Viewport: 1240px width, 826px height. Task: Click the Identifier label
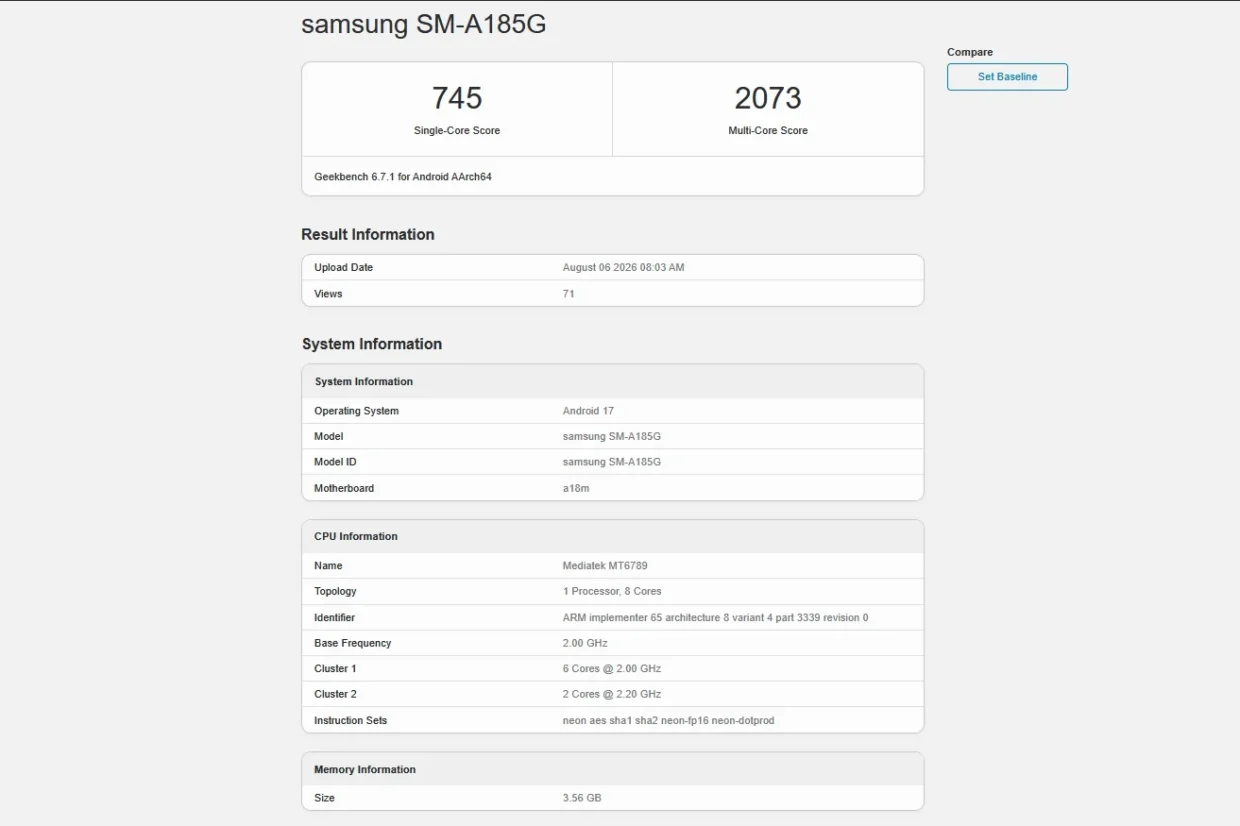click(334, 618)
